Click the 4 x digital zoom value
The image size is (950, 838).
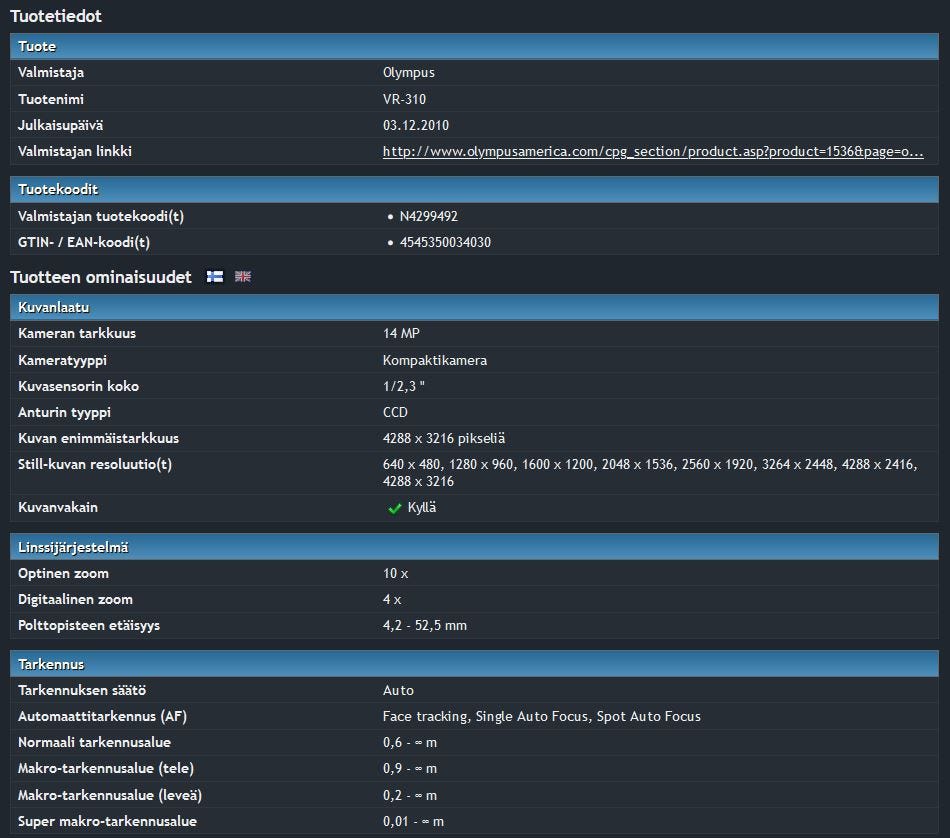392,599
